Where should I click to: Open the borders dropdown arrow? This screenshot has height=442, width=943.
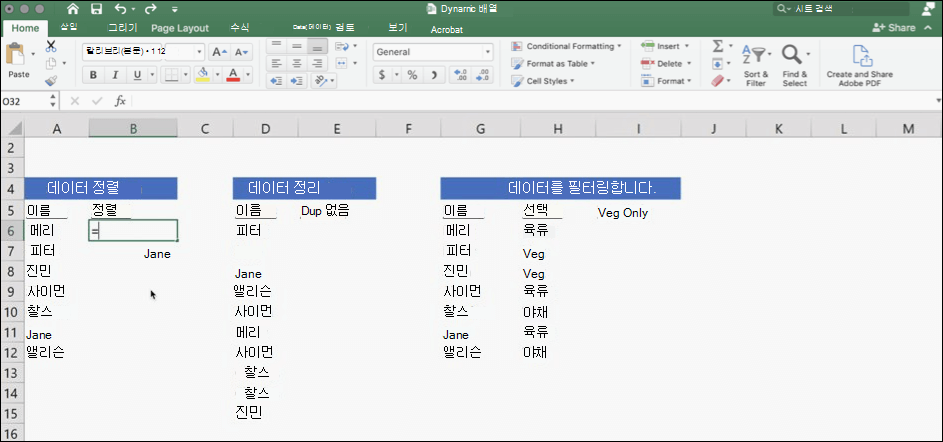(185, 75)
